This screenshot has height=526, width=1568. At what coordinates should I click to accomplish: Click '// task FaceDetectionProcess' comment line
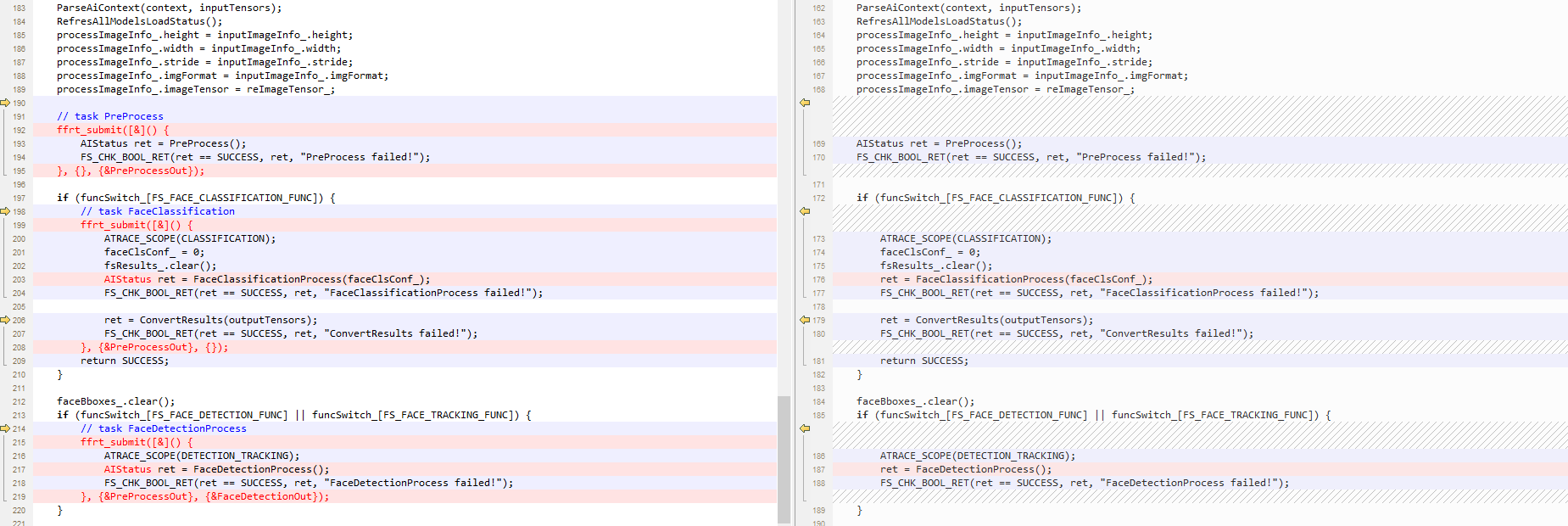[164, 428]
